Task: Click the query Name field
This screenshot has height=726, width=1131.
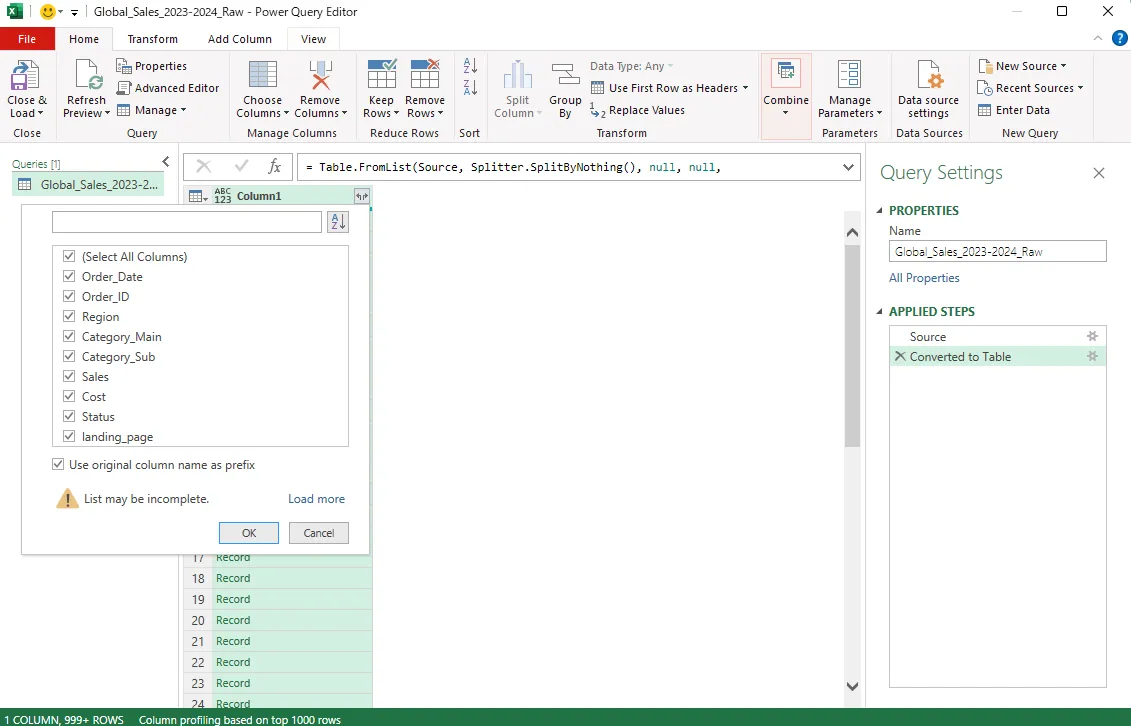Action: (x=998, y=251)
